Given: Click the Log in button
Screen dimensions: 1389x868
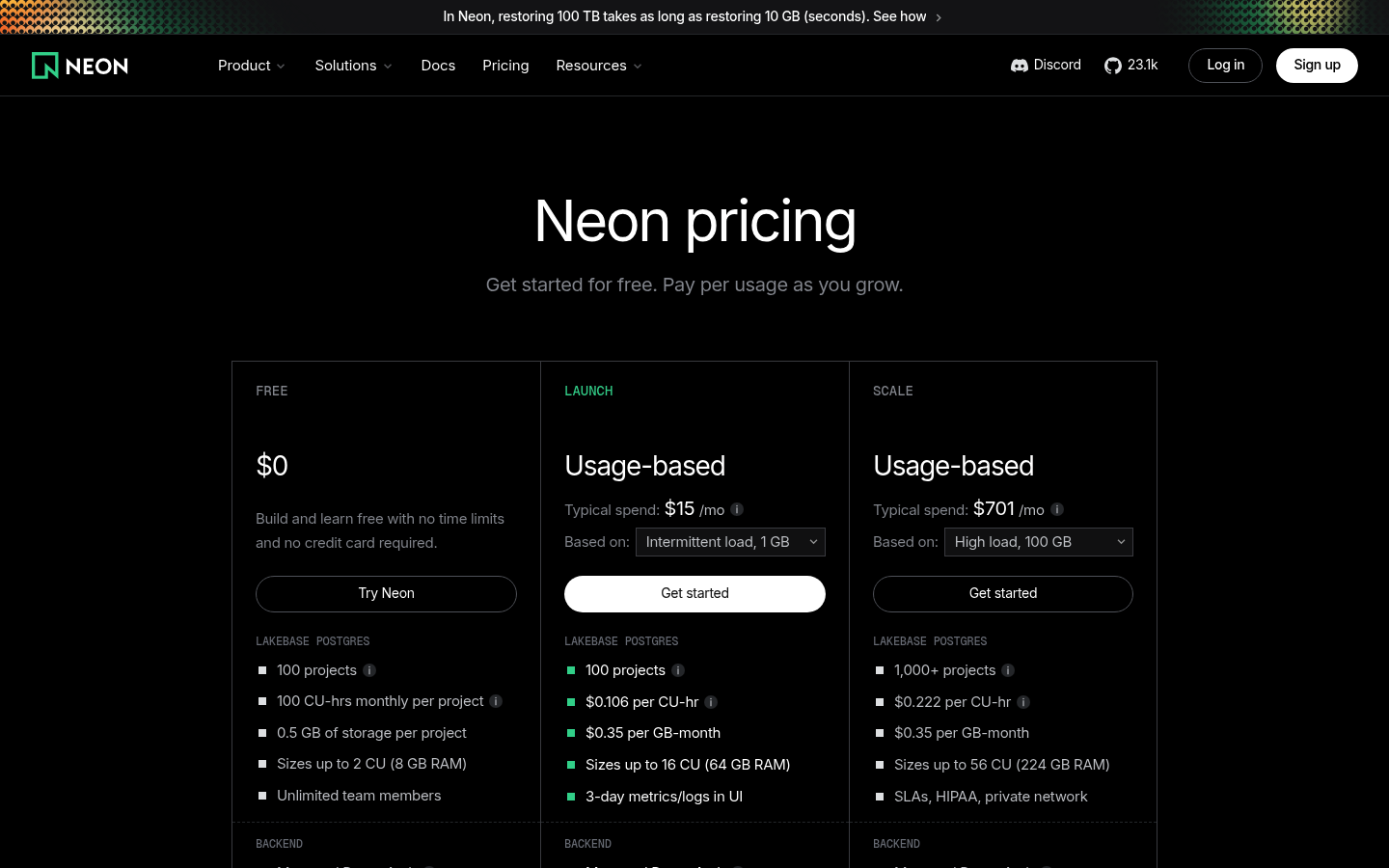Looking at the screenshot, I should tap(1225, 66).
